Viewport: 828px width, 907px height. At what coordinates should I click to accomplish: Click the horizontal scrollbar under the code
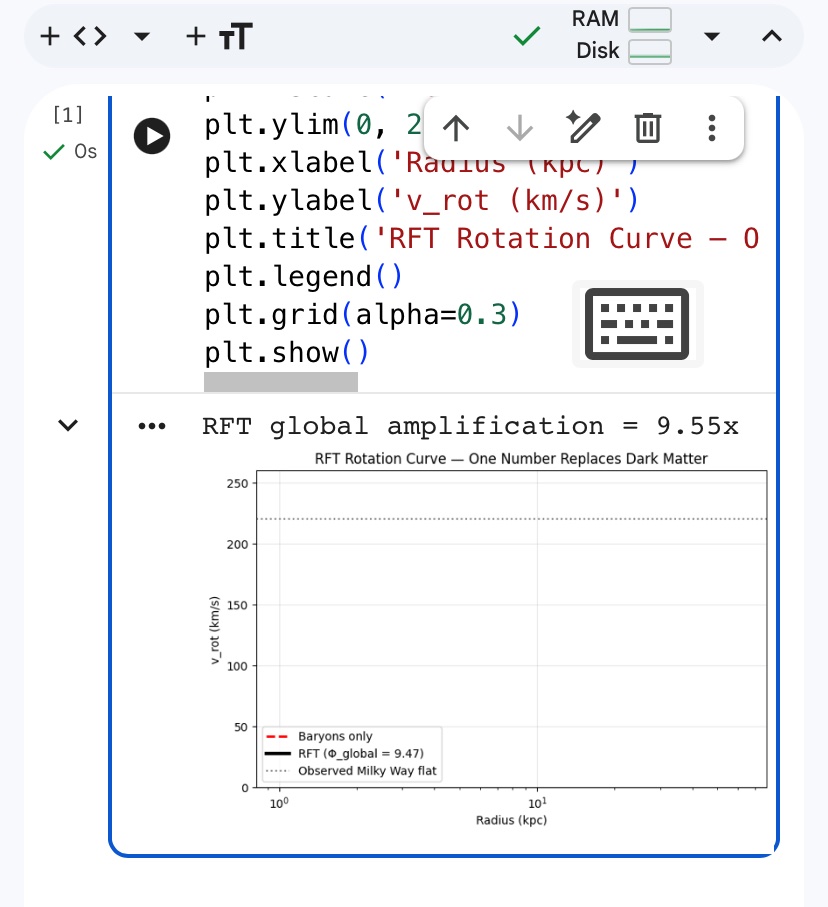pos(281,382)
